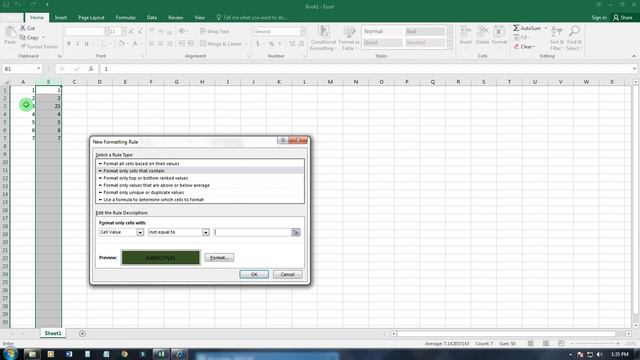The height and width of the screenshot is (360, 640).
Task: Switch to the Data ribbon tab
Action: point(152,18)
